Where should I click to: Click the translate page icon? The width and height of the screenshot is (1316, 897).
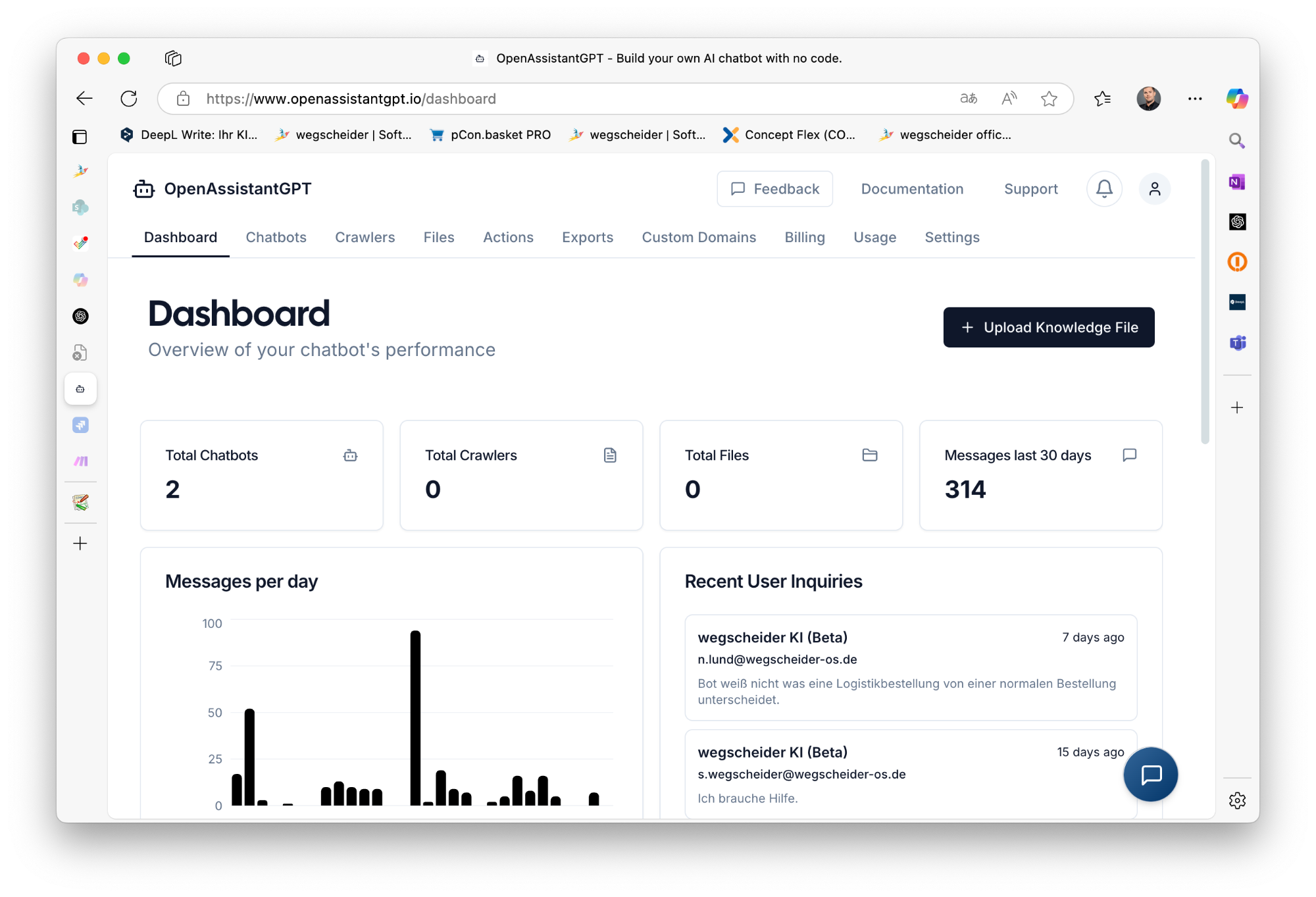coord(968,99)
